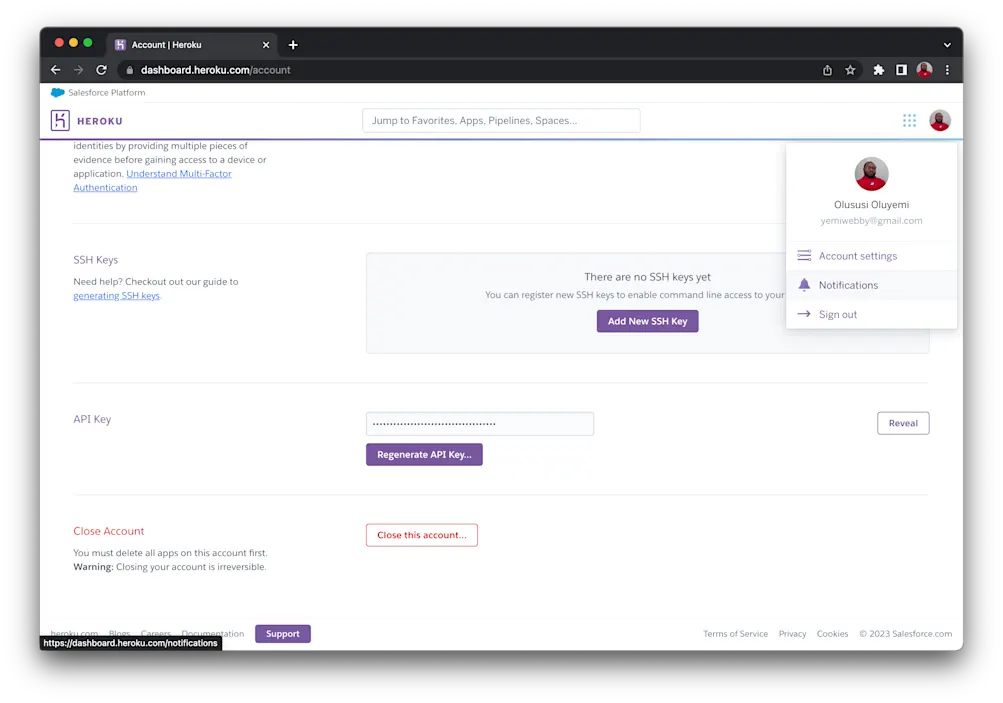Click Add New SSH Key button
Screen dimensions: 1003x703
(x=647, y=321)
